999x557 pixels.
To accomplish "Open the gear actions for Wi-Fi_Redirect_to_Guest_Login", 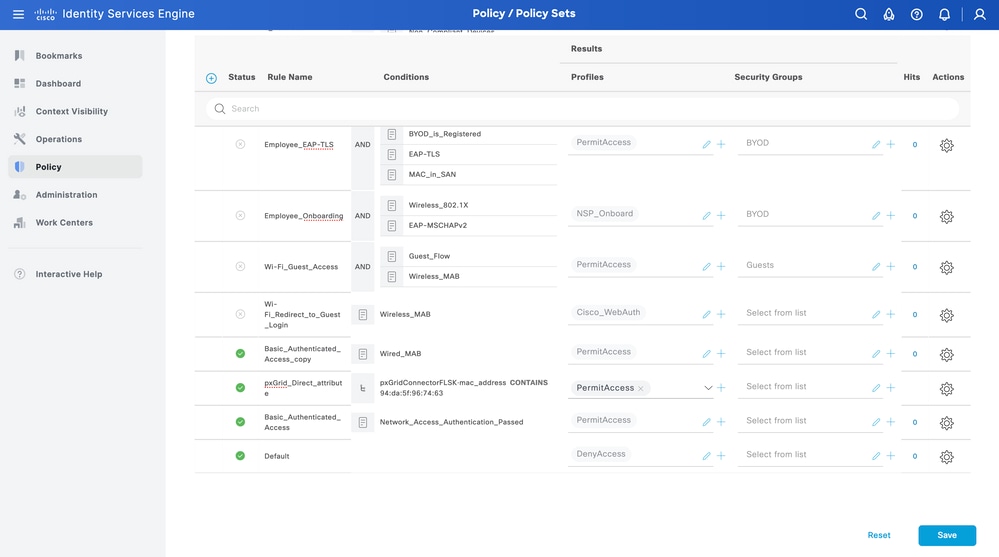I will click(x=947, y=315).
